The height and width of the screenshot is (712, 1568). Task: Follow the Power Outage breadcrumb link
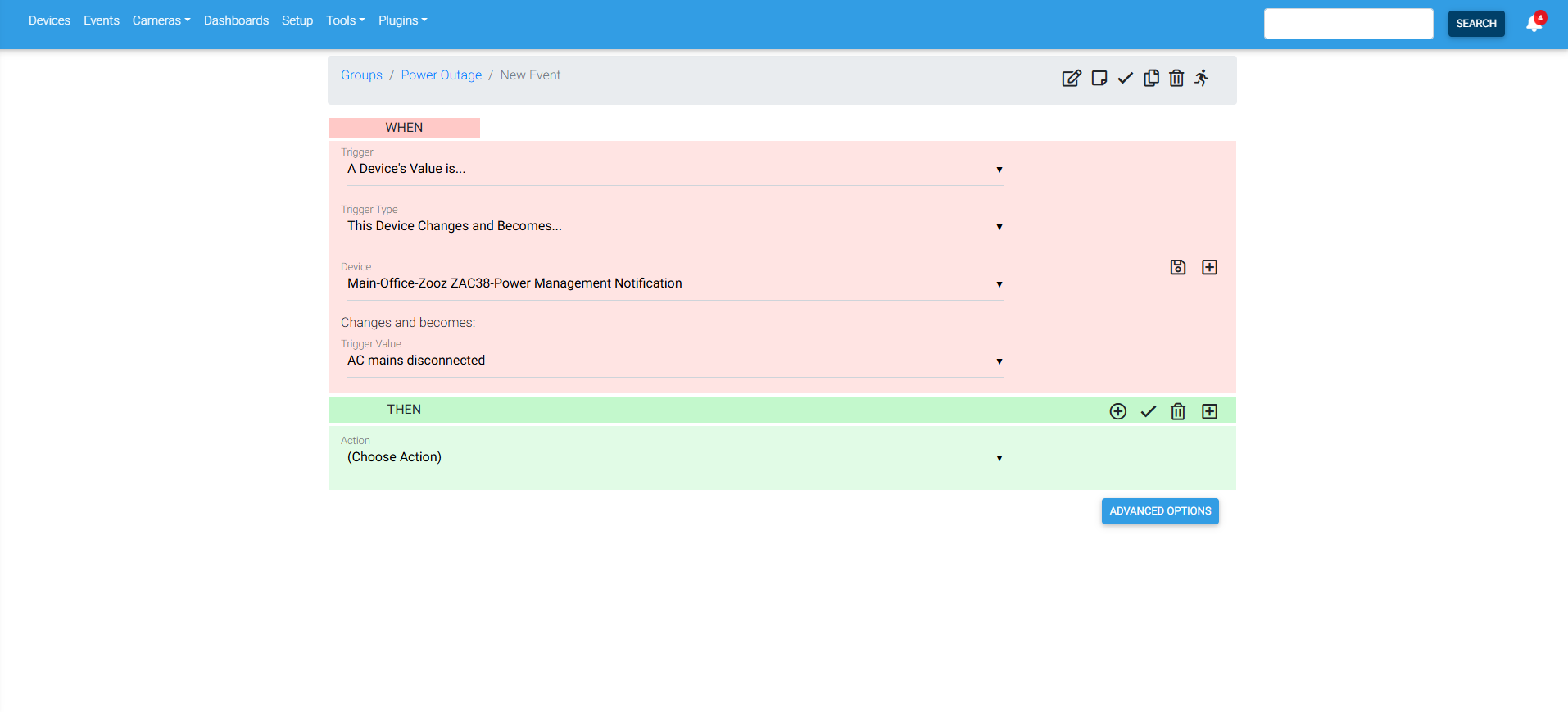(x=442, y=75)
